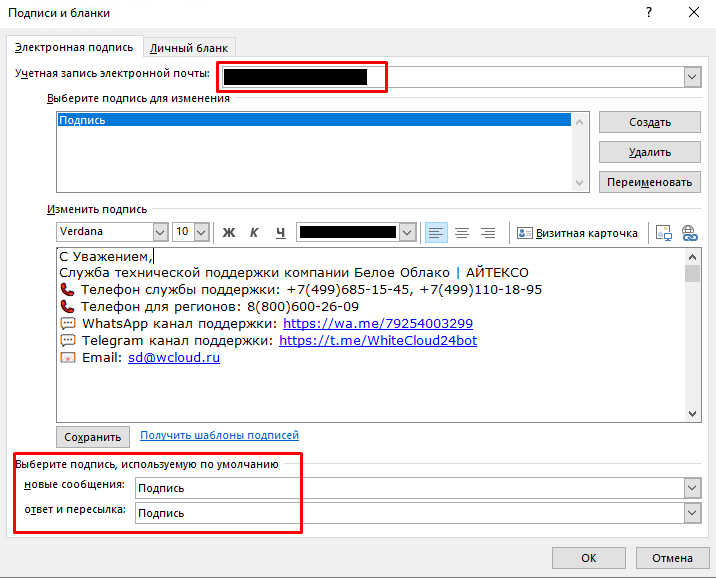Open the font color picker dropdown
The width and height of the screenshot is (716, 578).
click(407, 232)
